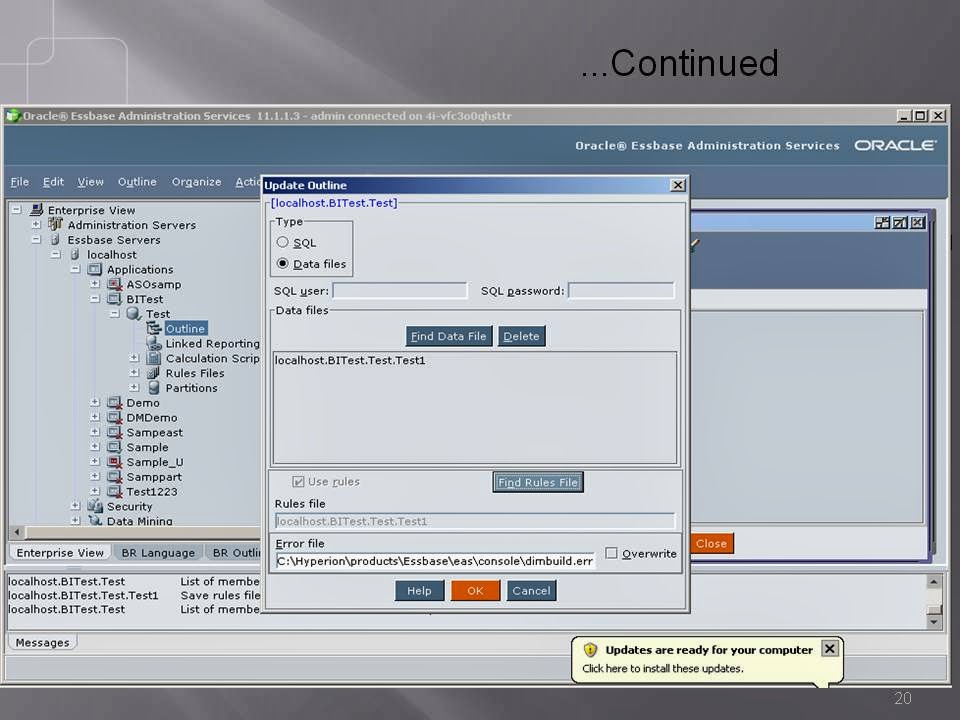Click the Test1223 application icon
Viewport: 960px width, 720px height.
(x=114, y=491)
